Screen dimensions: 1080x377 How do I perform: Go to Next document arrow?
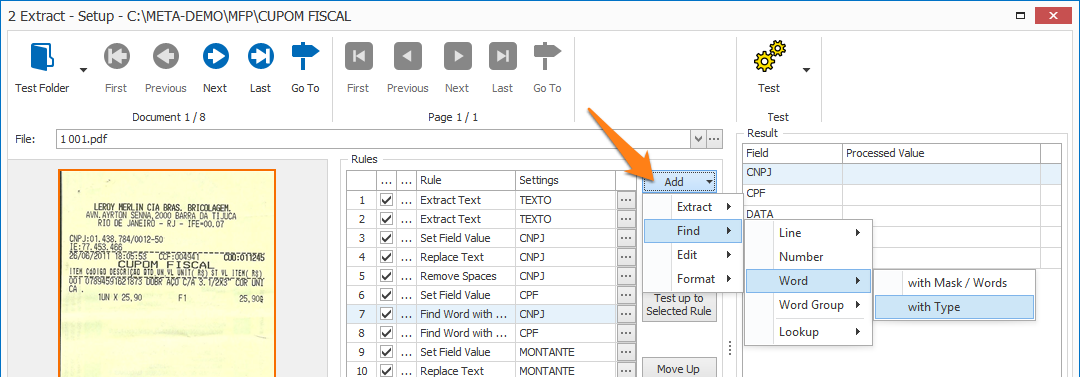216,56
